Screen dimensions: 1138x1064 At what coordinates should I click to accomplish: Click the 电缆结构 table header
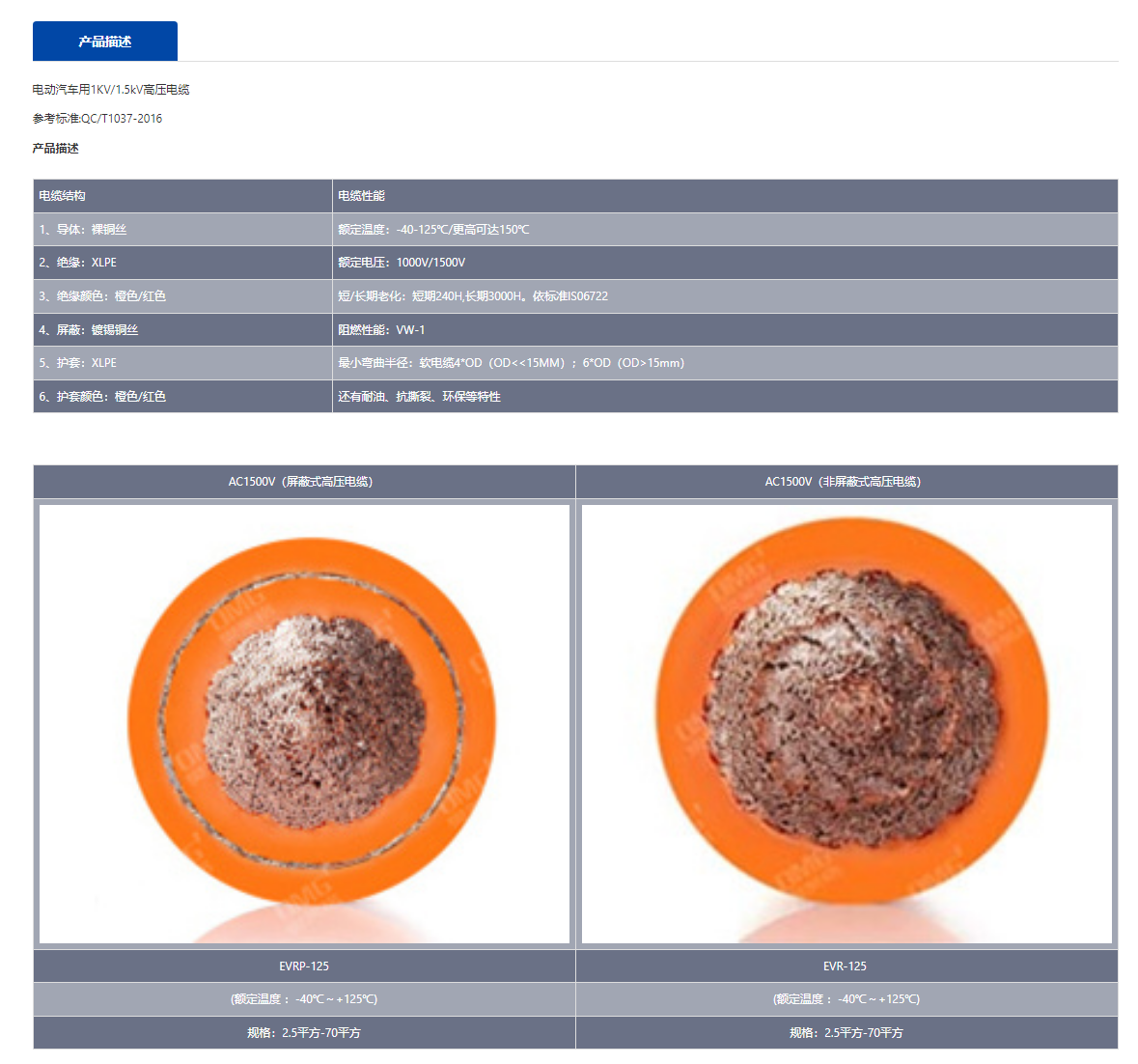coord(63,196)
